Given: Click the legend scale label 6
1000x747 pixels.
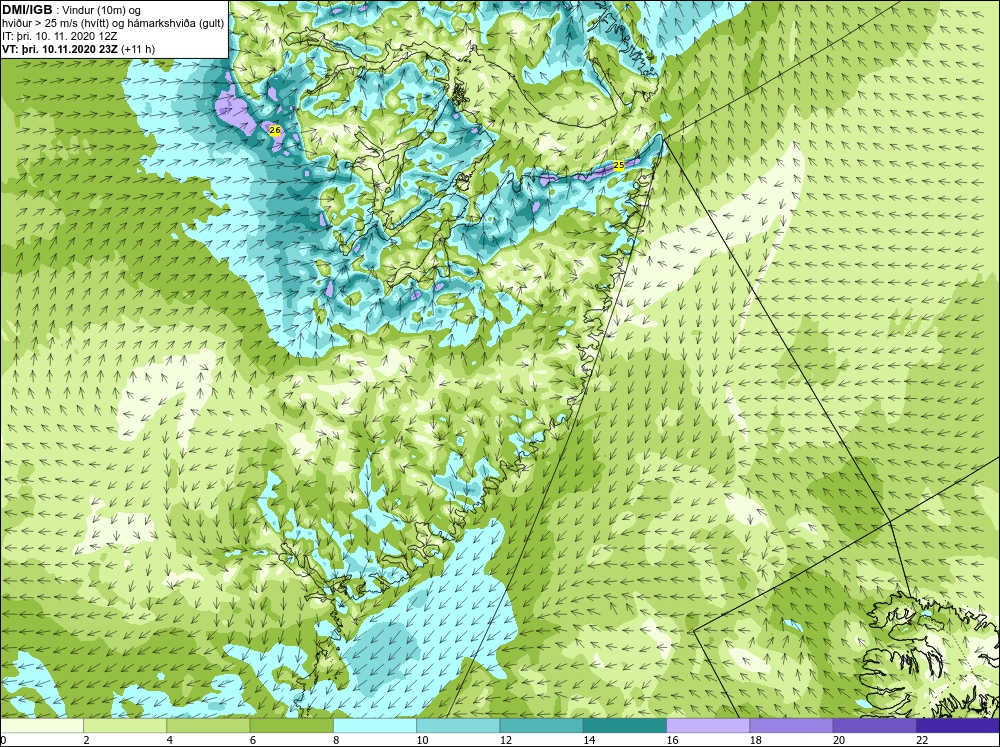Looking at the screenshot, I should (253, 740).
